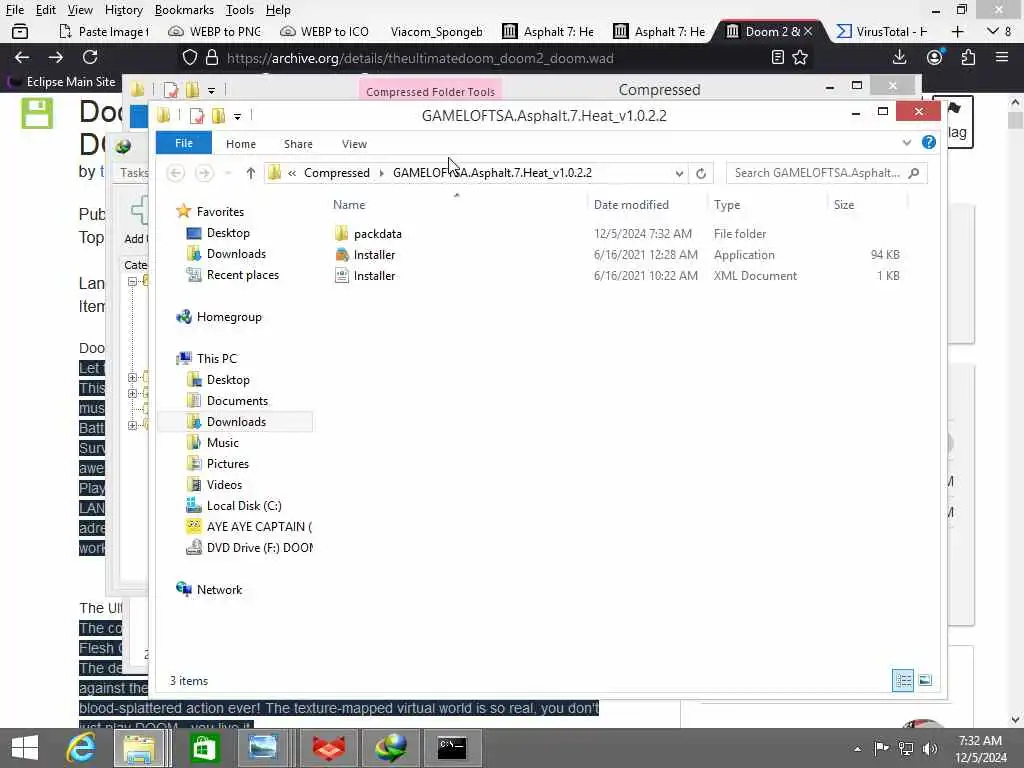The width and height of the screenshot is (1024, 768).
Task: Open the Home ribbon tab
Action: [240, 144]
